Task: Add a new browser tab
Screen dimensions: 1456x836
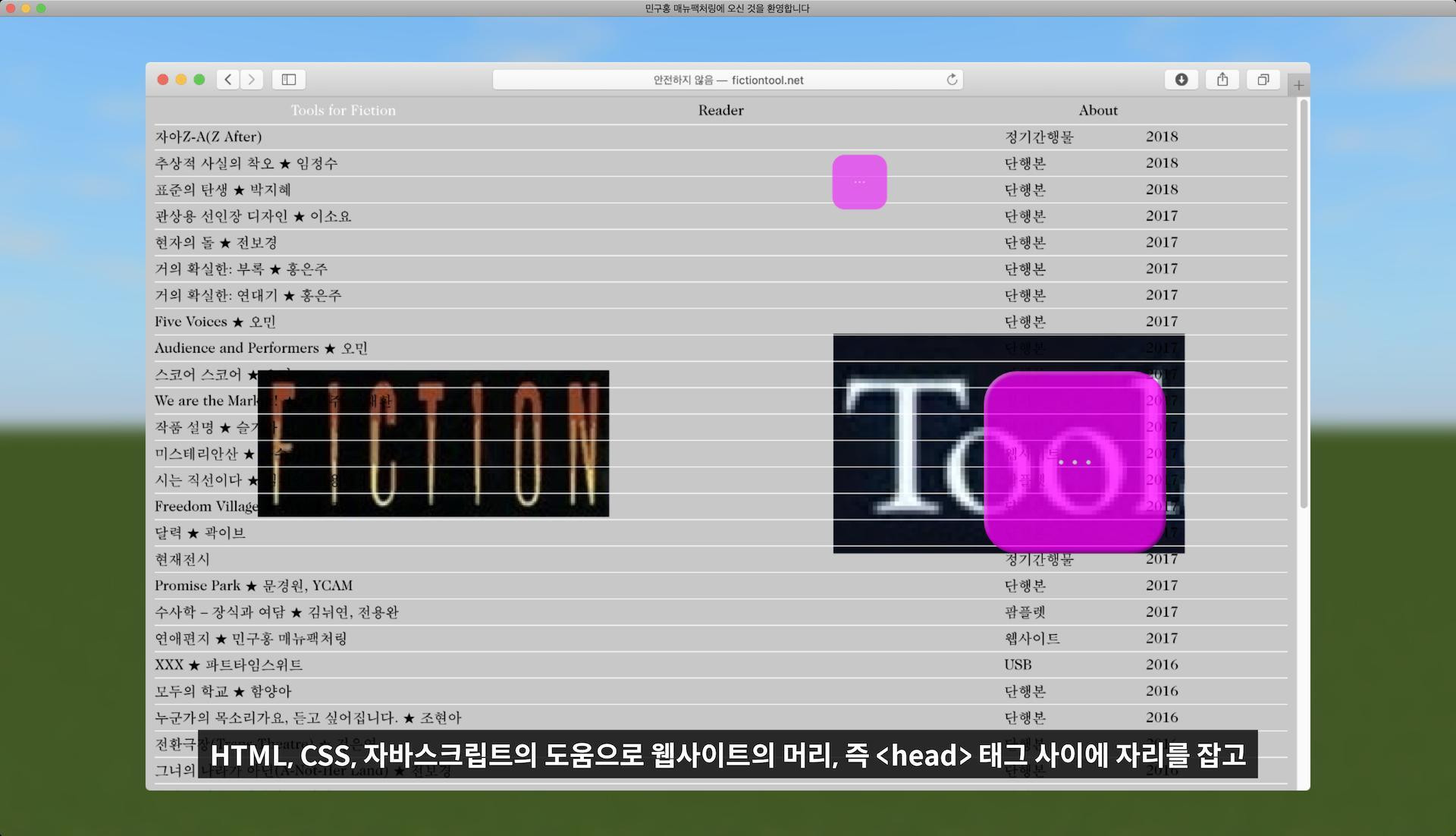Action: [x=1299, y=85]
